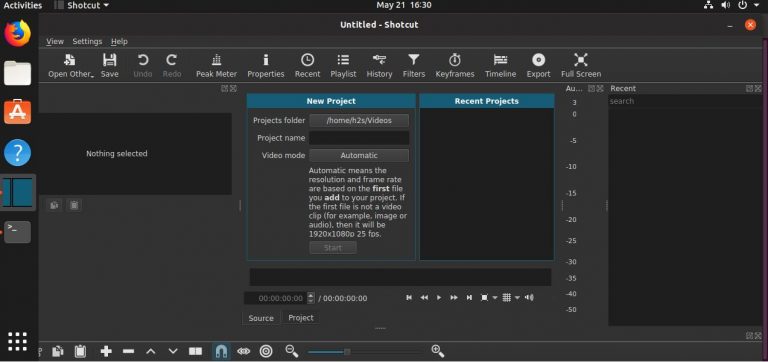Switch to the Project tab

(x=301, y=317)
